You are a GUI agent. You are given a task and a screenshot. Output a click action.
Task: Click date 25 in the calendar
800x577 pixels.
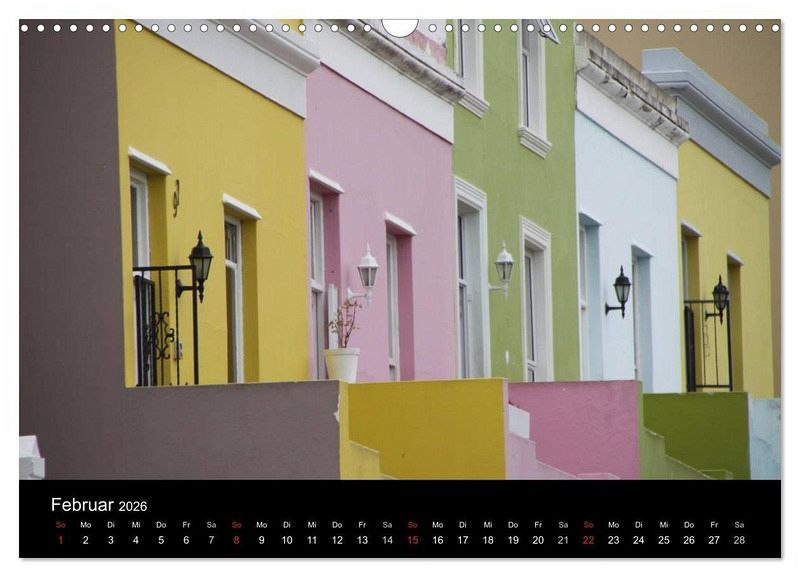(664, 540)
